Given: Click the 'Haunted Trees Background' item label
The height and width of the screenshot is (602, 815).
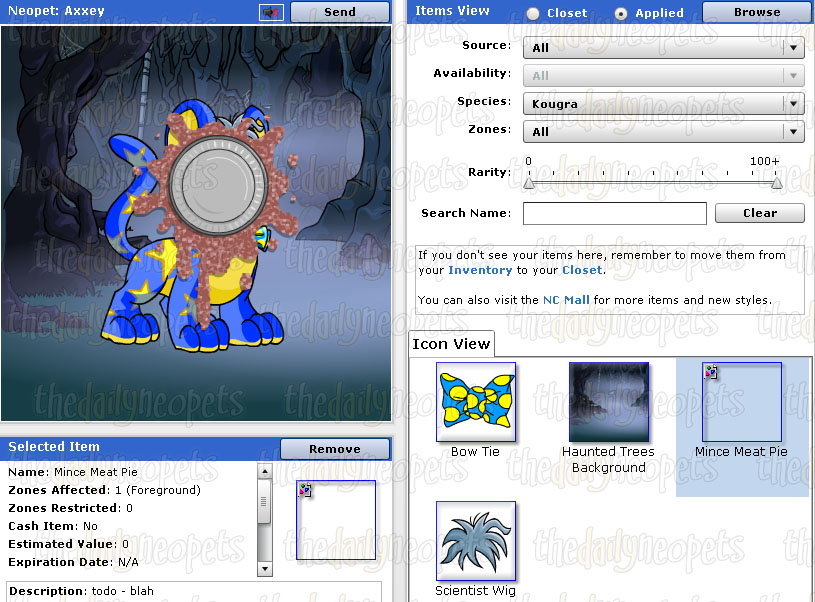Looking at the screenshot, I should (x=608, y=460).
